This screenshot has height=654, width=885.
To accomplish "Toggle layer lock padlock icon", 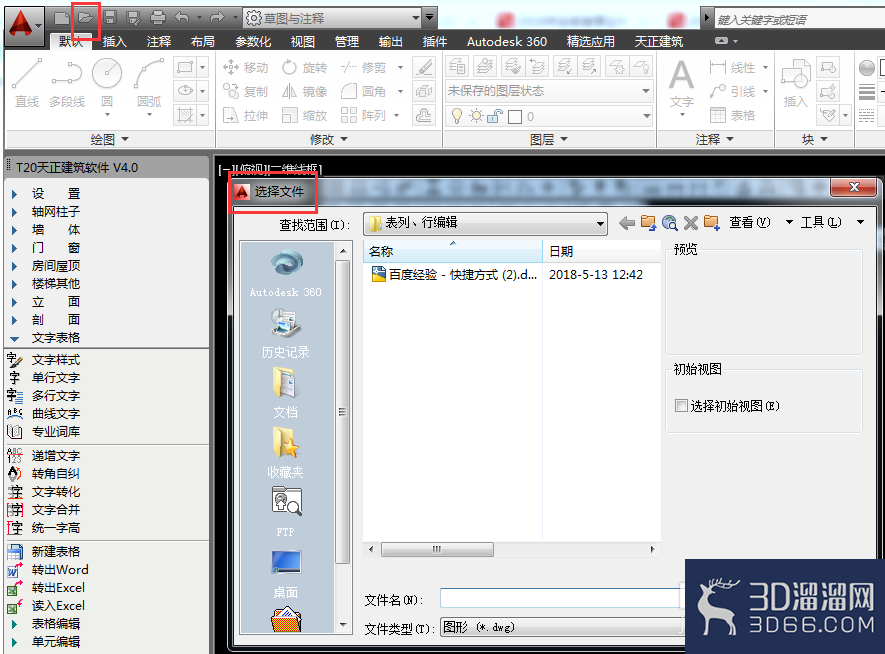I will (x=495, y=116).
